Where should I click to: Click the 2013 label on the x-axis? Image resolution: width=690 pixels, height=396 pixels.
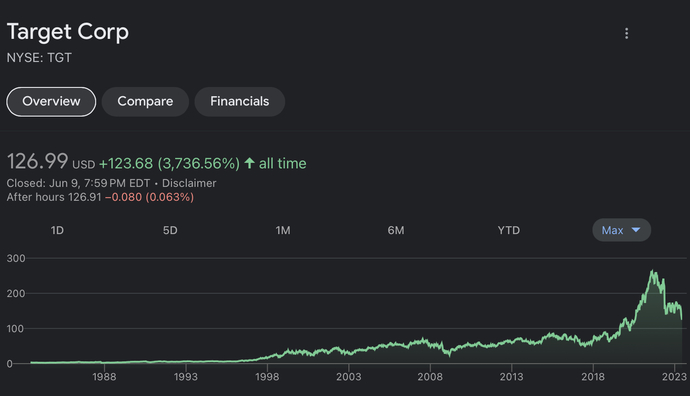pyautogui.click(x=511, y=377)
